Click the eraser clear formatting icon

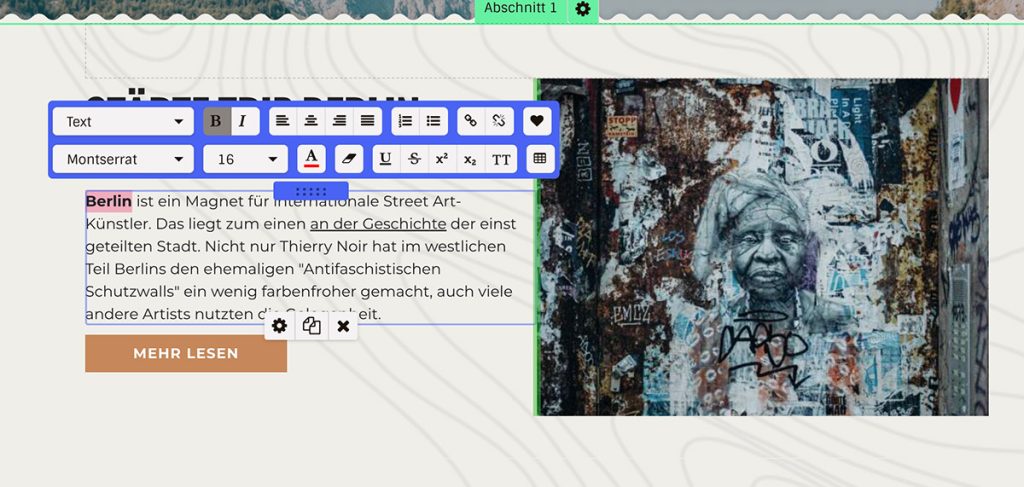[347, 159]
